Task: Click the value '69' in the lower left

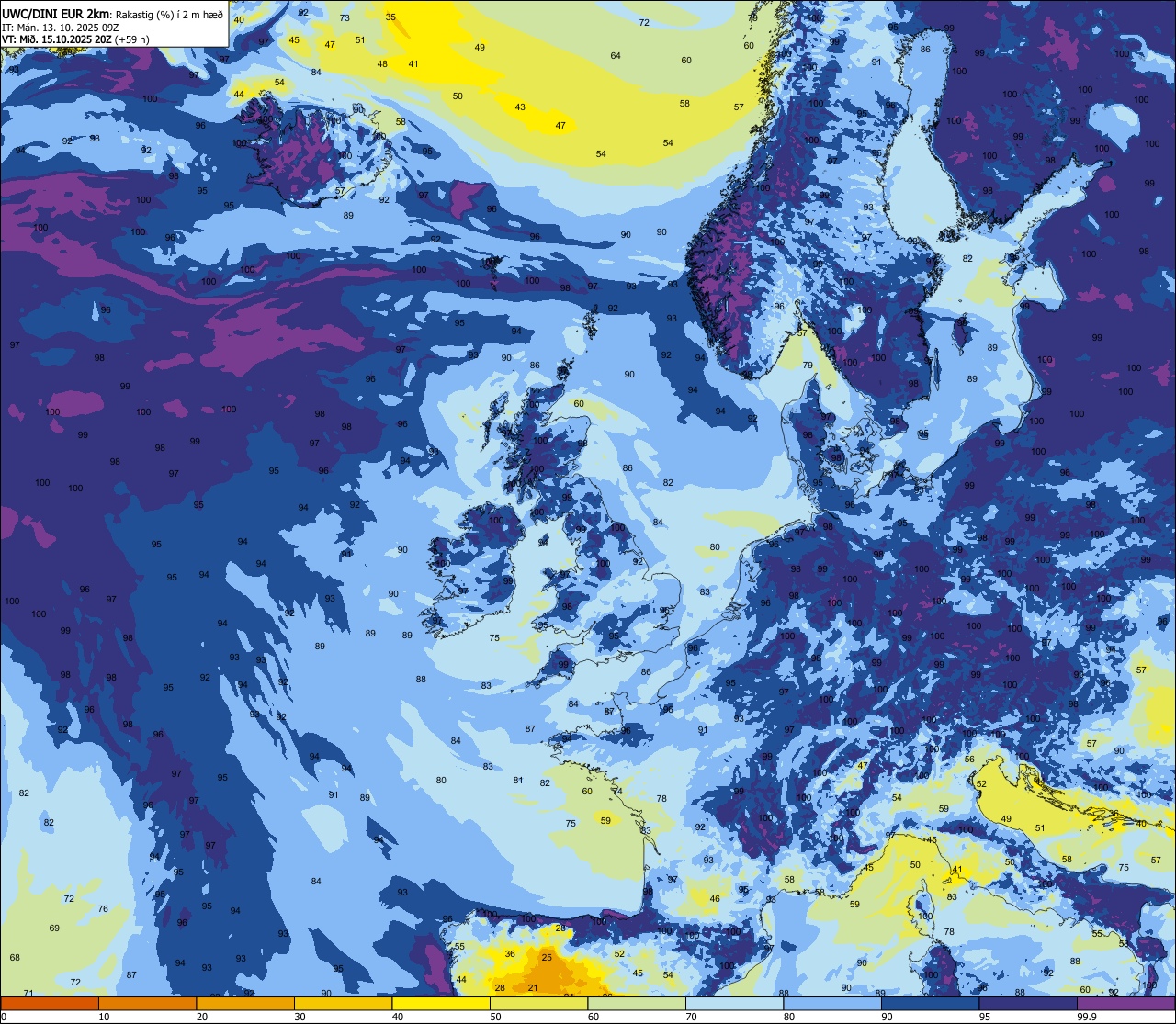Action: (54, 928)
